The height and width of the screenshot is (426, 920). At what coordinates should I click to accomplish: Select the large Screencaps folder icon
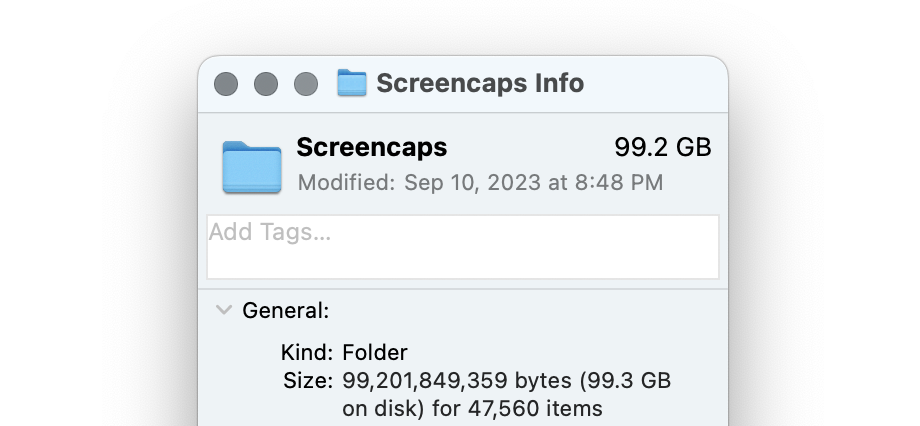point(252,166)
